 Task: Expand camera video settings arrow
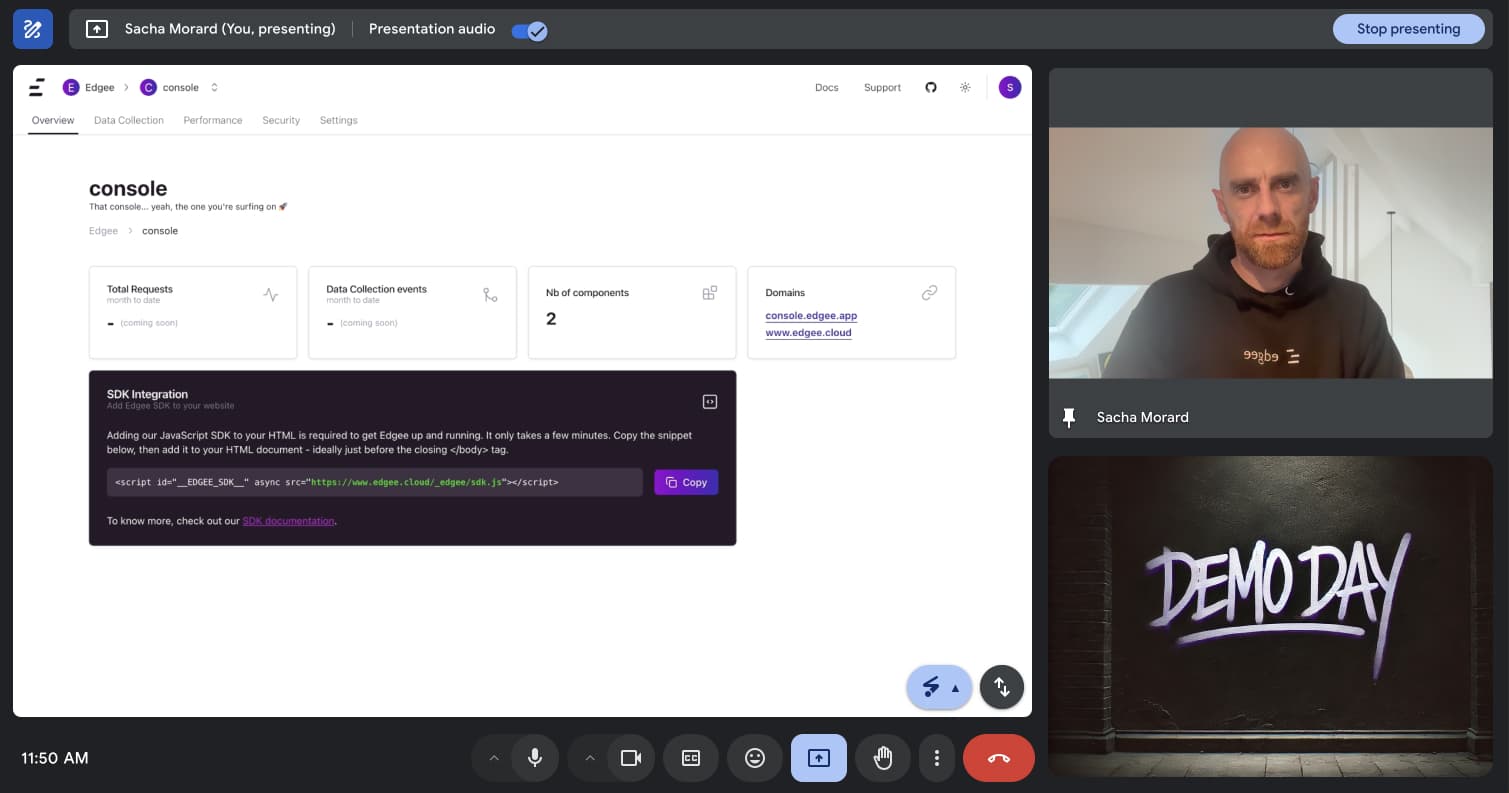589,758
